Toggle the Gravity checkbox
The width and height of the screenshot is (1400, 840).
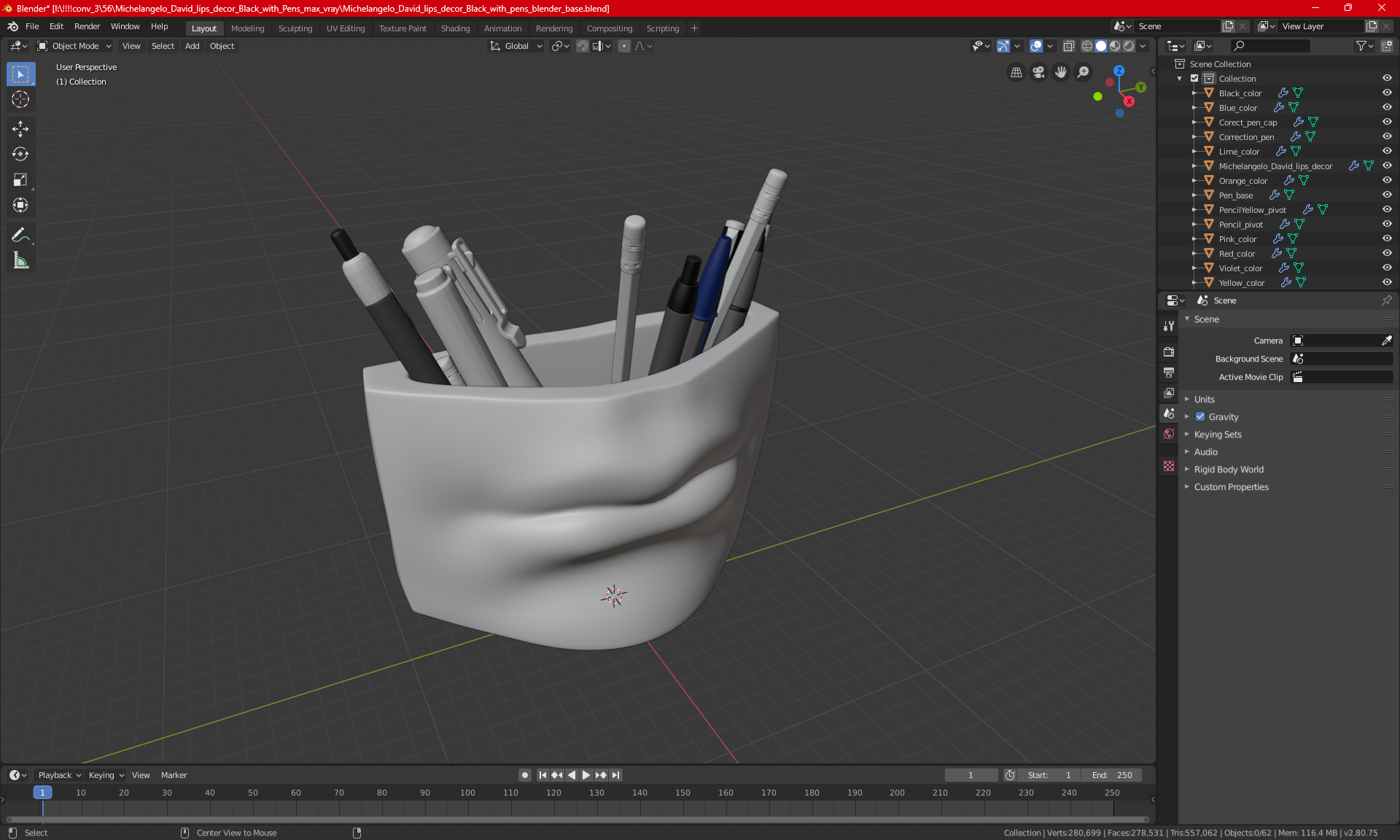click(1200, 417)
